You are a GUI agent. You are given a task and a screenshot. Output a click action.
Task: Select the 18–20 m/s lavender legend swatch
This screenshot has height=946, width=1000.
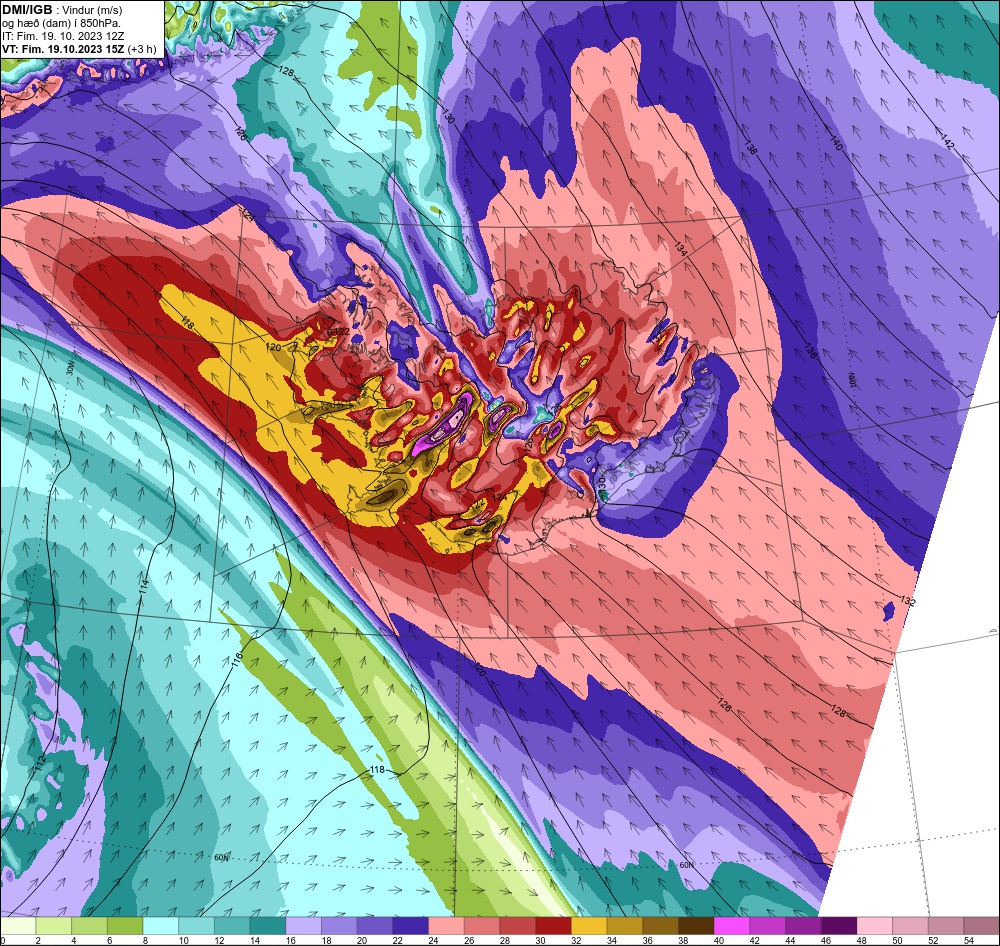coord(339,926)
